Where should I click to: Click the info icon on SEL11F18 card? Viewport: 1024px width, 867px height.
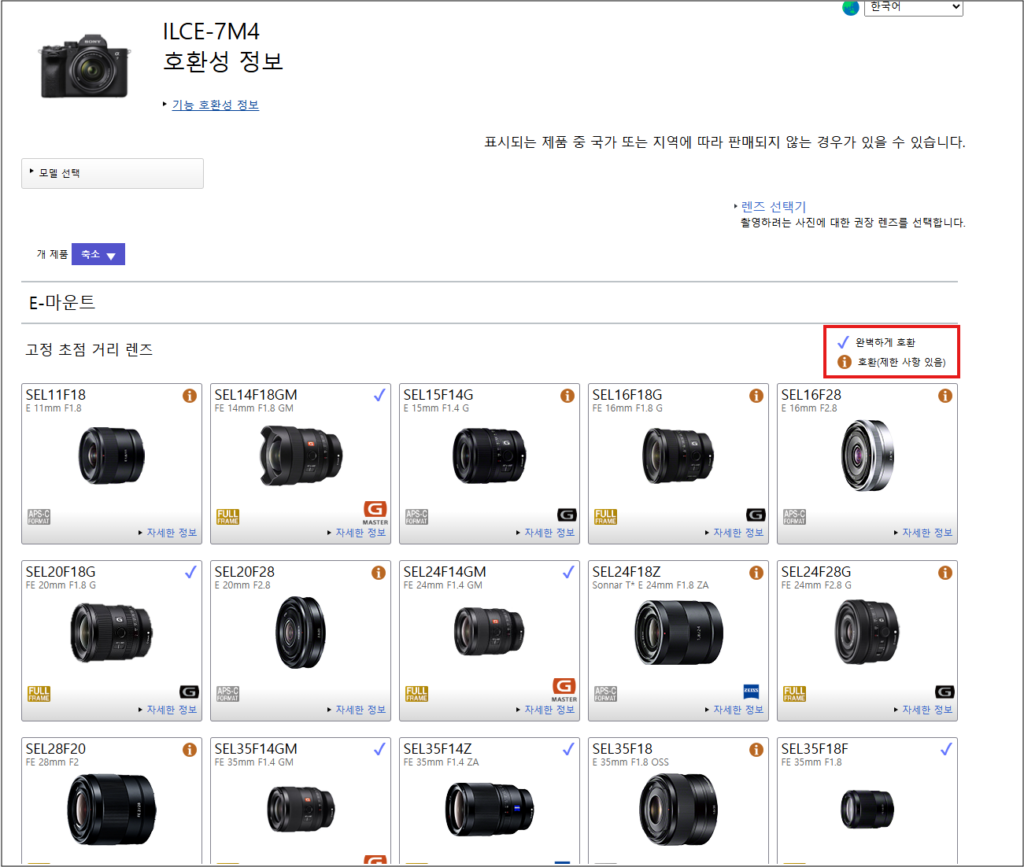point(189,396)
